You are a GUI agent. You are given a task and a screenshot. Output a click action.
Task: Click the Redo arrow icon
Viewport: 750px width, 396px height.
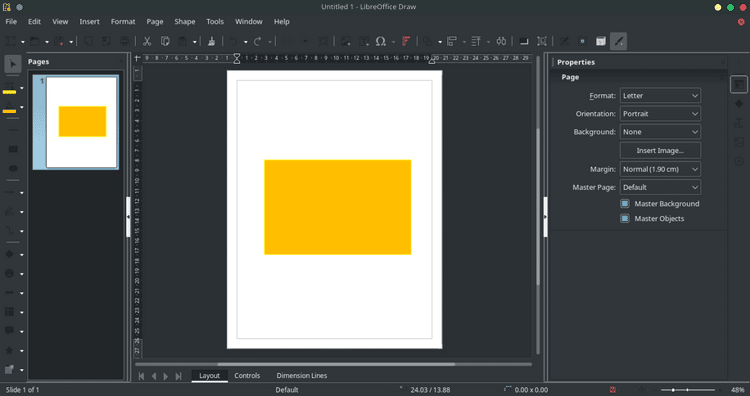click(257, 41)
